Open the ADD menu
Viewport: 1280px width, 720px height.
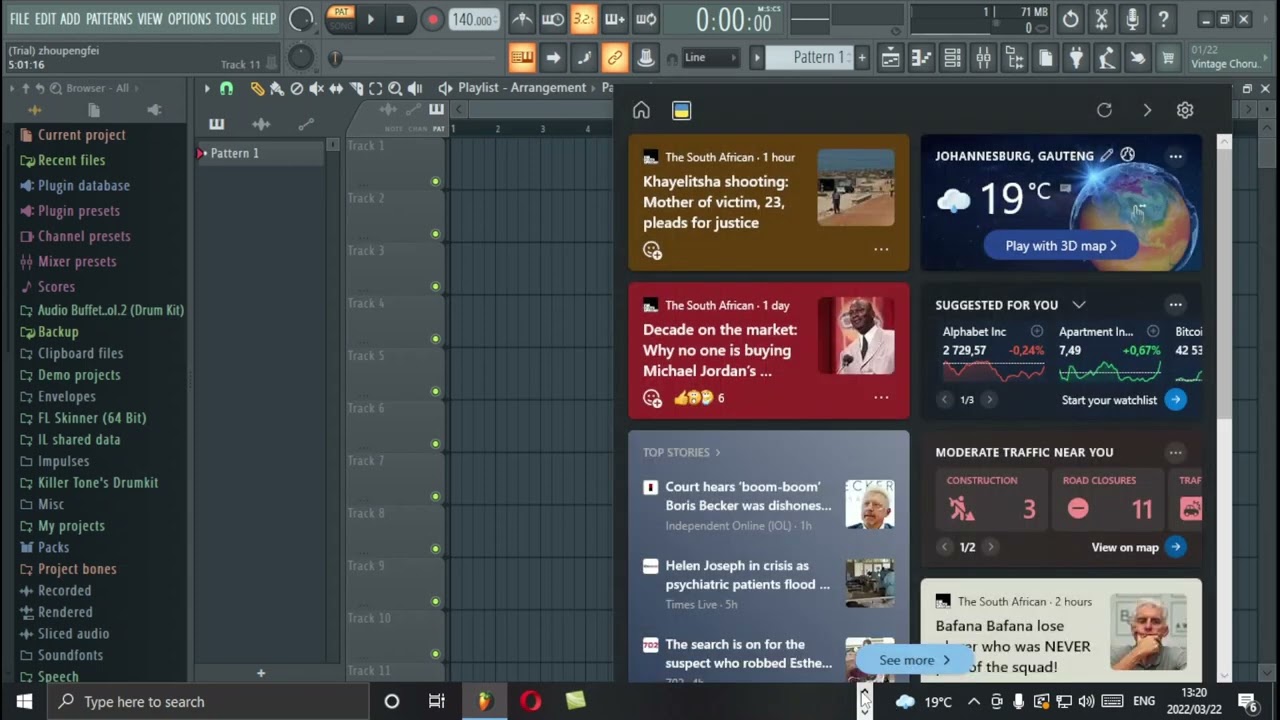point(70,19)
